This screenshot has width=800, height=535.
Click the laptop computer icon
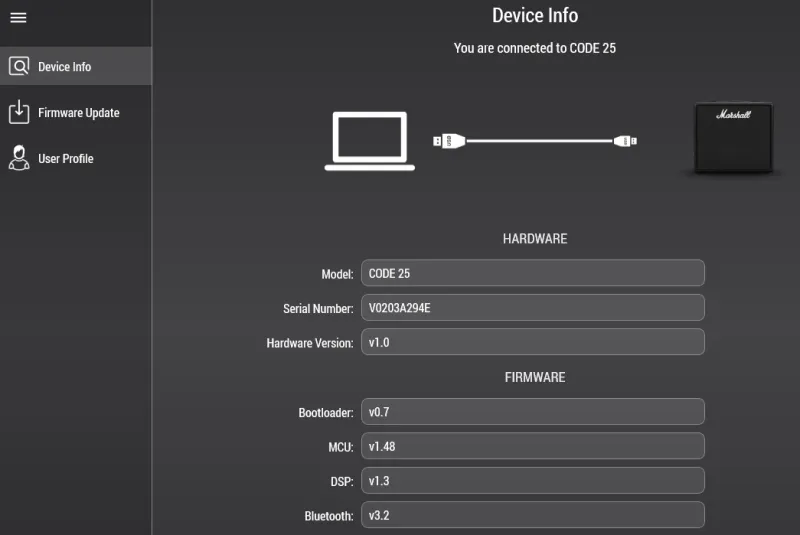369,141
